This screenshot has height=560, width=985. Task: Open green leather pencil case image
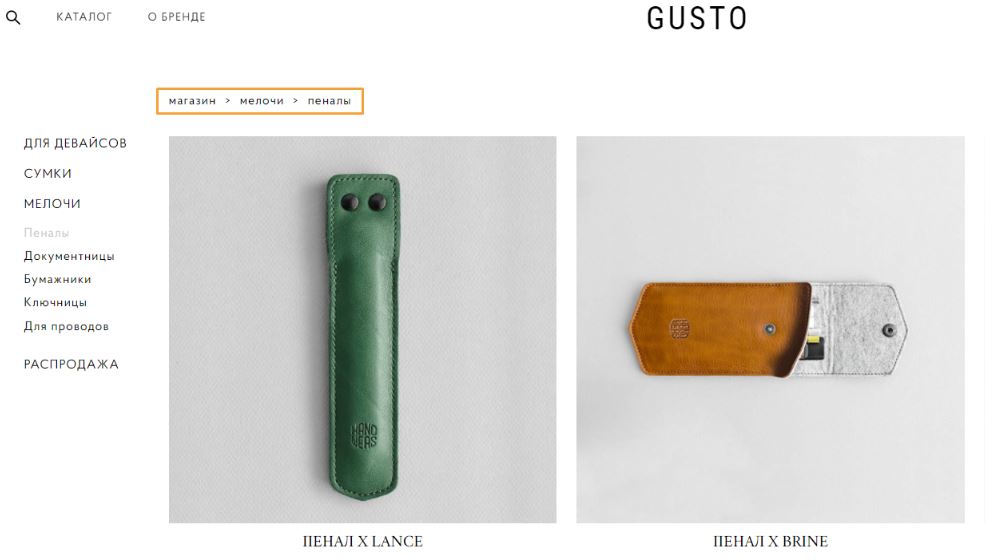click(x=362, y=329)
